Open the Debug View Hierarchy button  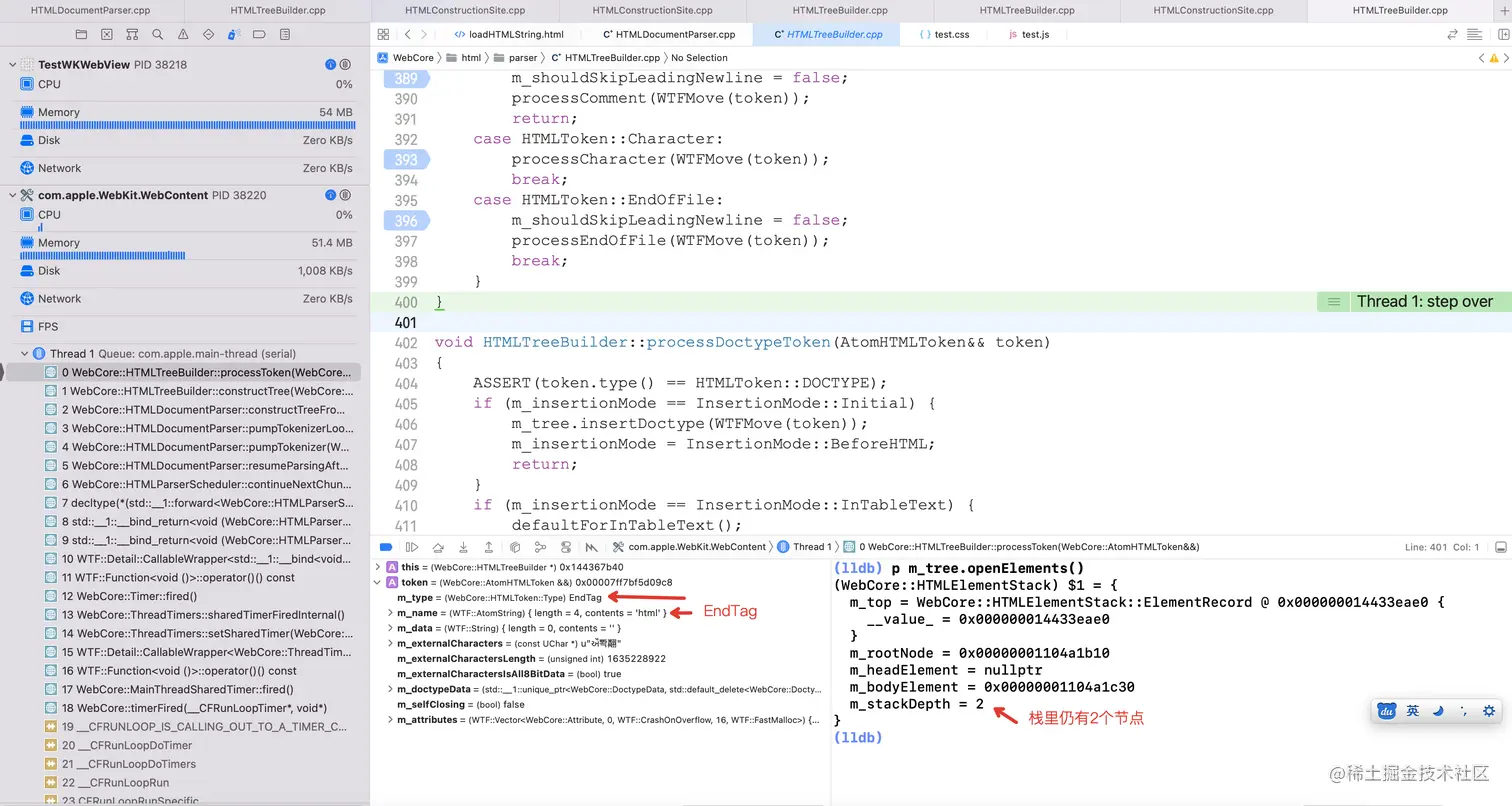click(515, 547)
